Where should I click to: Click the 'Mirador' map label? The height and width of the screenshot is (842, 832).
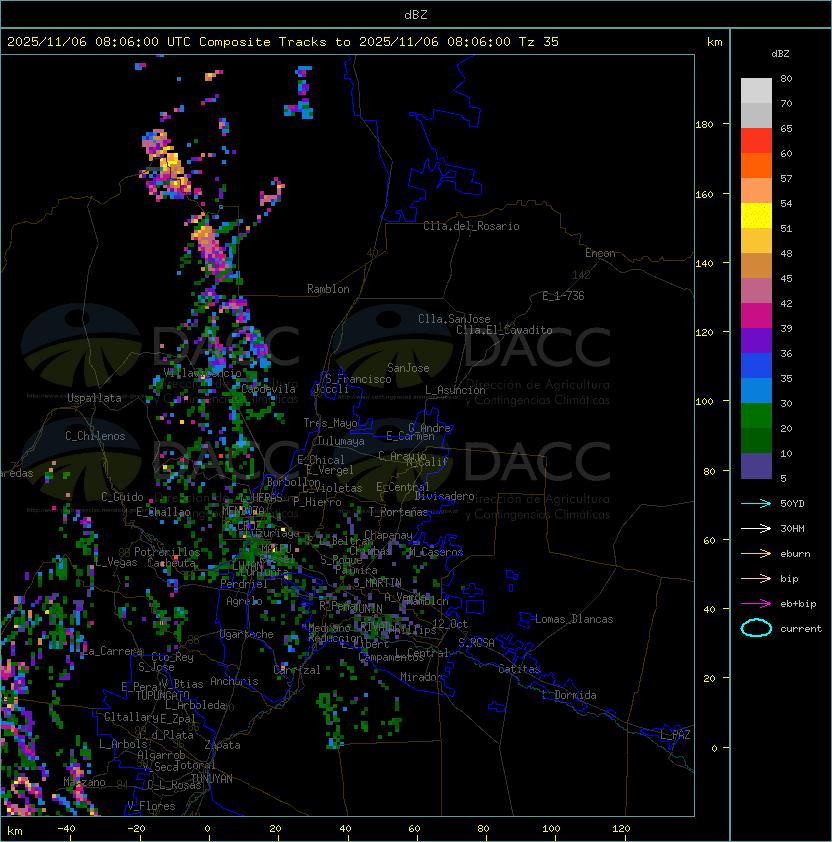coord(421,677)
